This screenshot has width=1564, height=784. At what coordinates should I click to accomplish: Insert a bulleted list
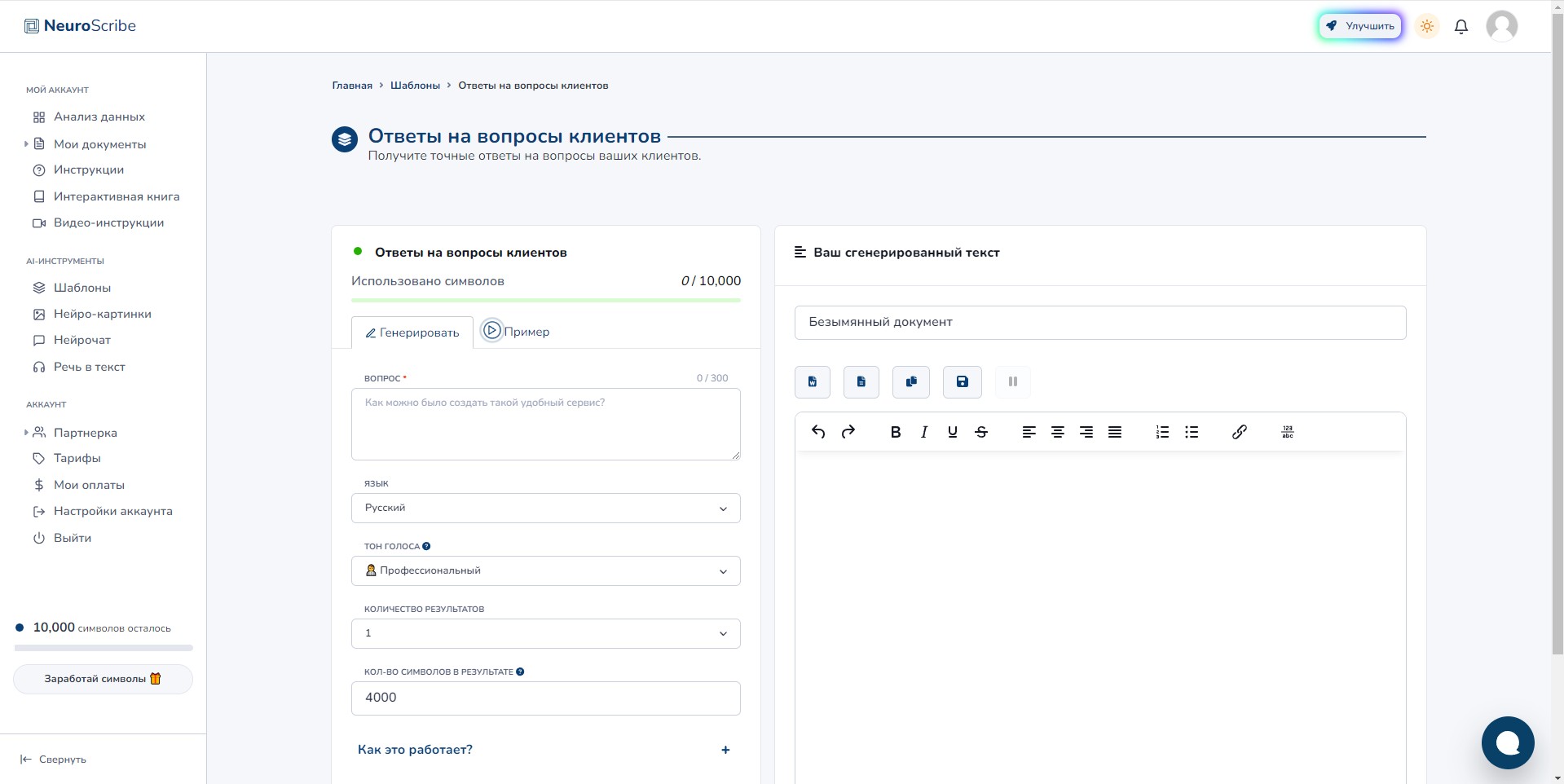(1192, 432)
